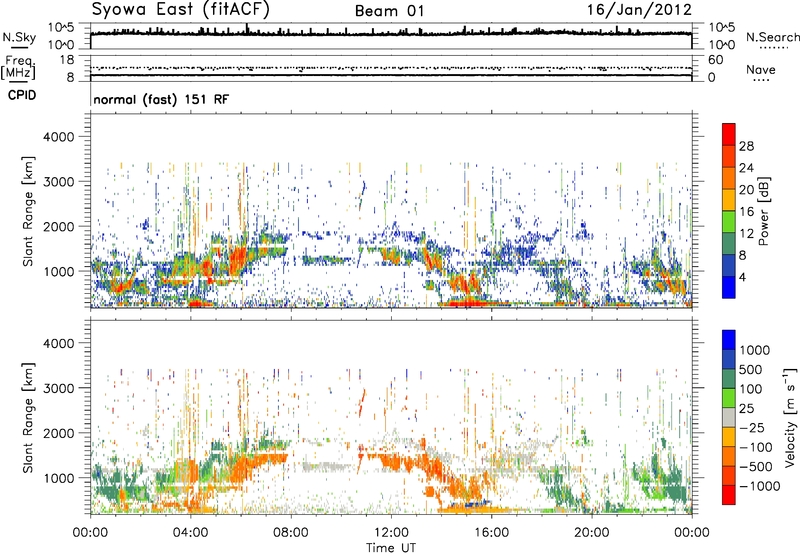Click the '04:00' time axis label
Screen dimensions: 800x554
coord(190,533)
